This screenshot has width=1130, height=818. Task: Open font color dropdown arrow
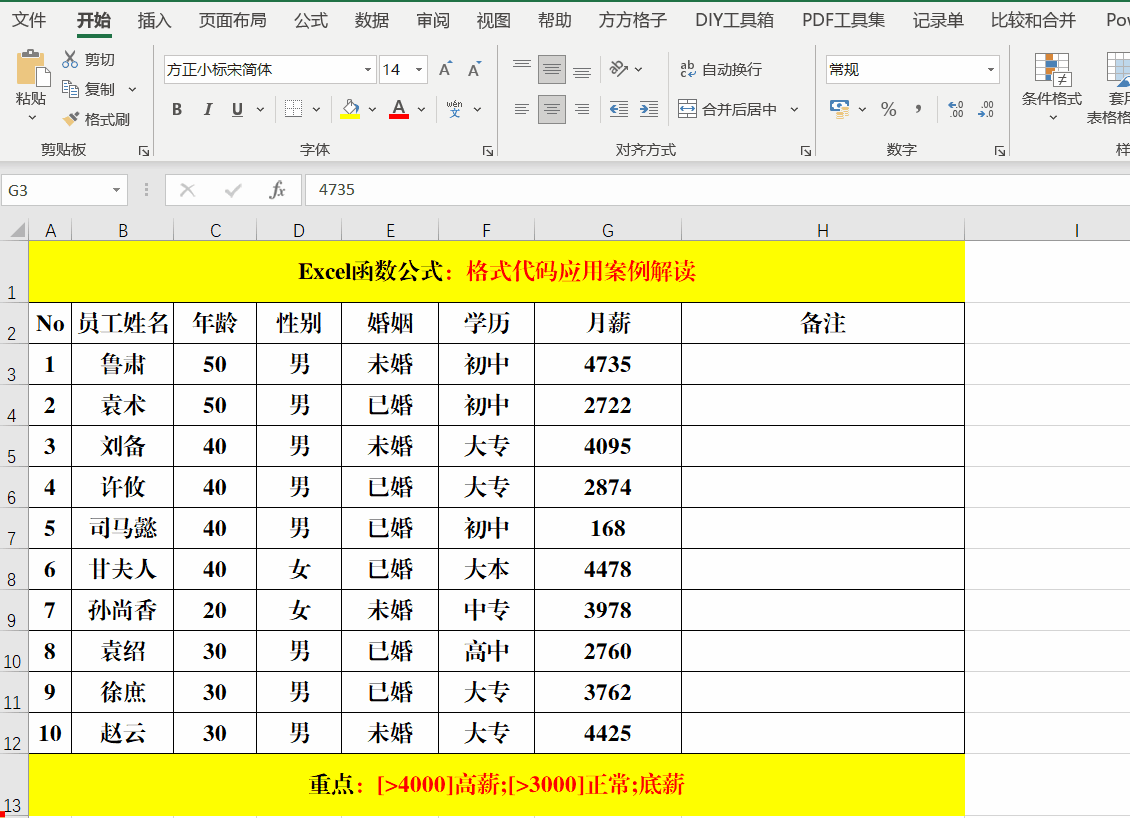(421, 110)
